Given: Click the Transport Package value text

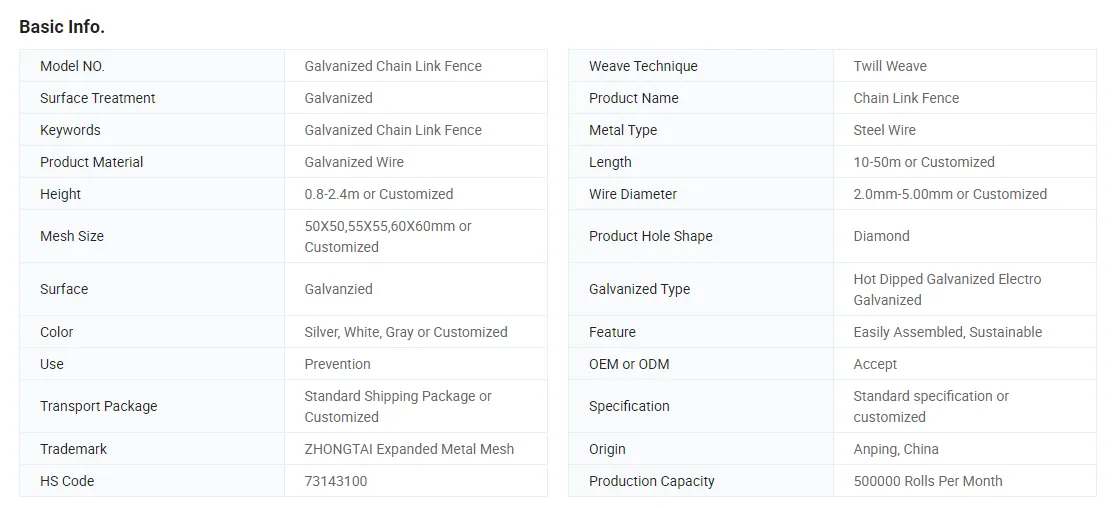Looking at the screenshot, I should (x=398, y=406).
